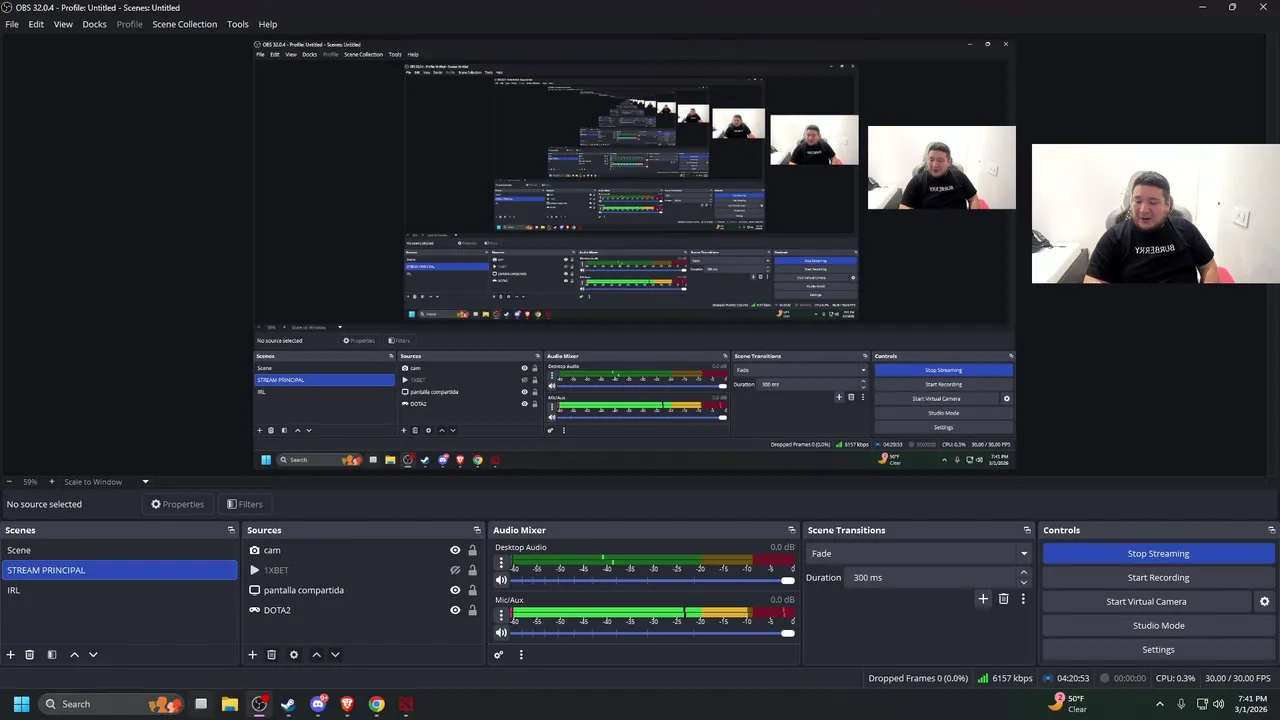Open the Tools menu
Viewport: 1280px width, 720px height.
click(238, 24)
